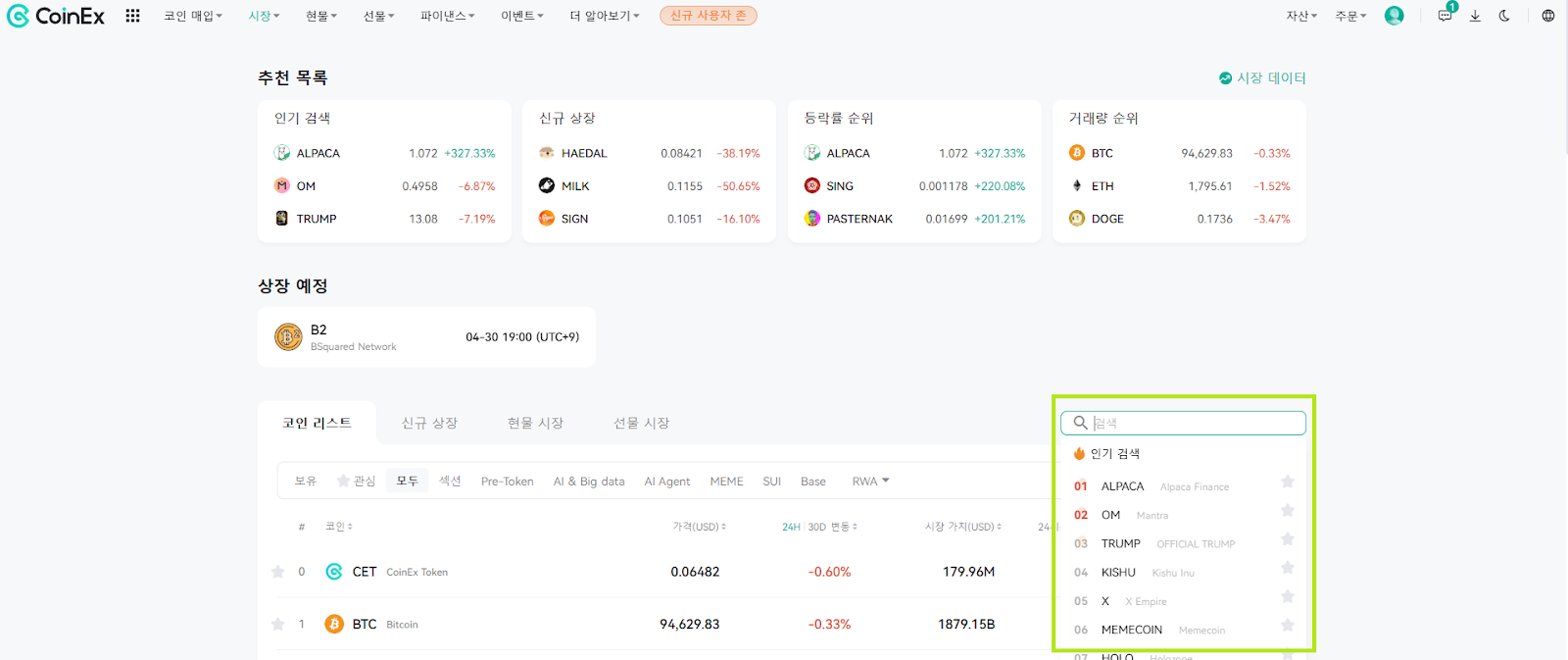This screenshot has width=1568, height=660.
Task: Expand the 이벤트 menu
Action: [x=522, y=16]
